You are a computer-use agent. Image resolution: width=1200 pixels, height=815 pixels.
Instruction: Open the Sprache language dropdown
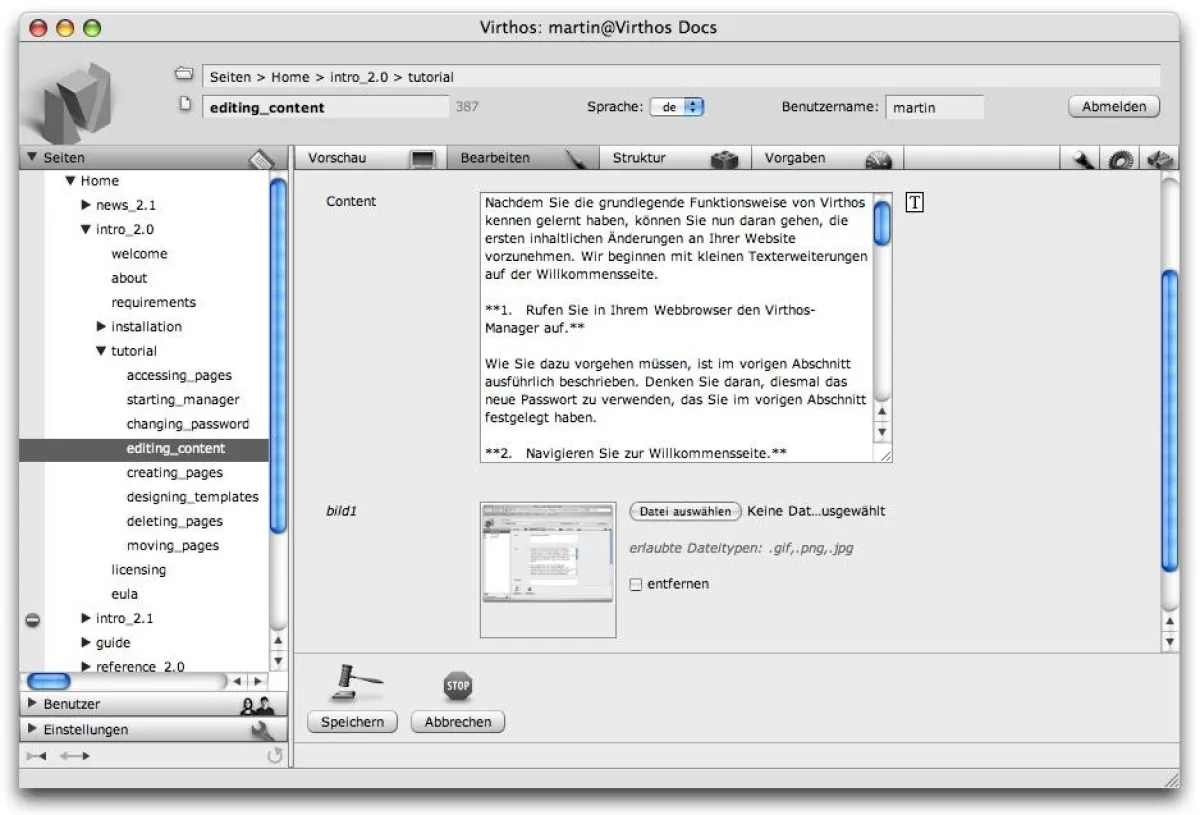pos(678,107)
